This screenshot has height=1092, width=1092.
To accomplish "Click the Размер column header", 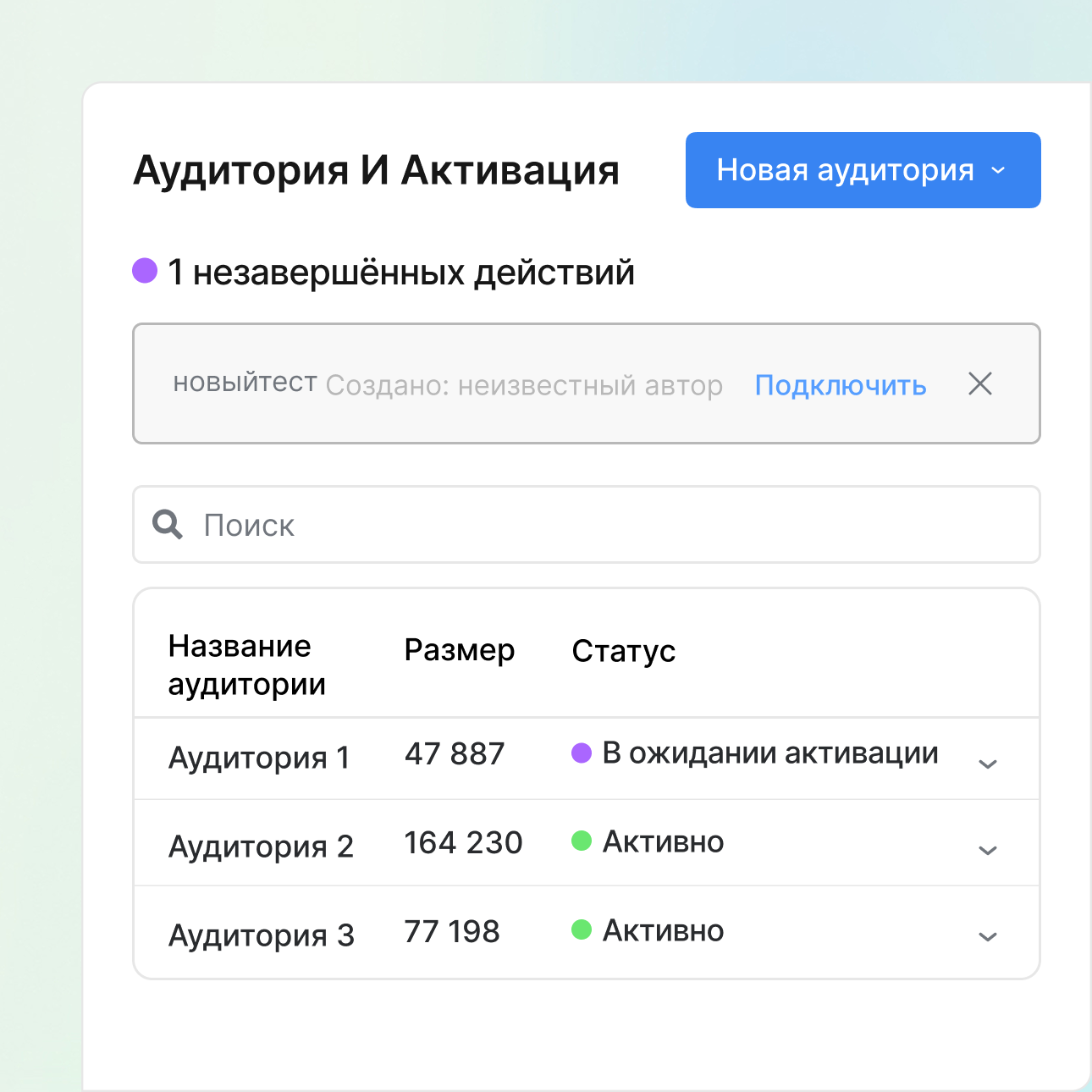I will pyautogui.click(x=459, y=650).
